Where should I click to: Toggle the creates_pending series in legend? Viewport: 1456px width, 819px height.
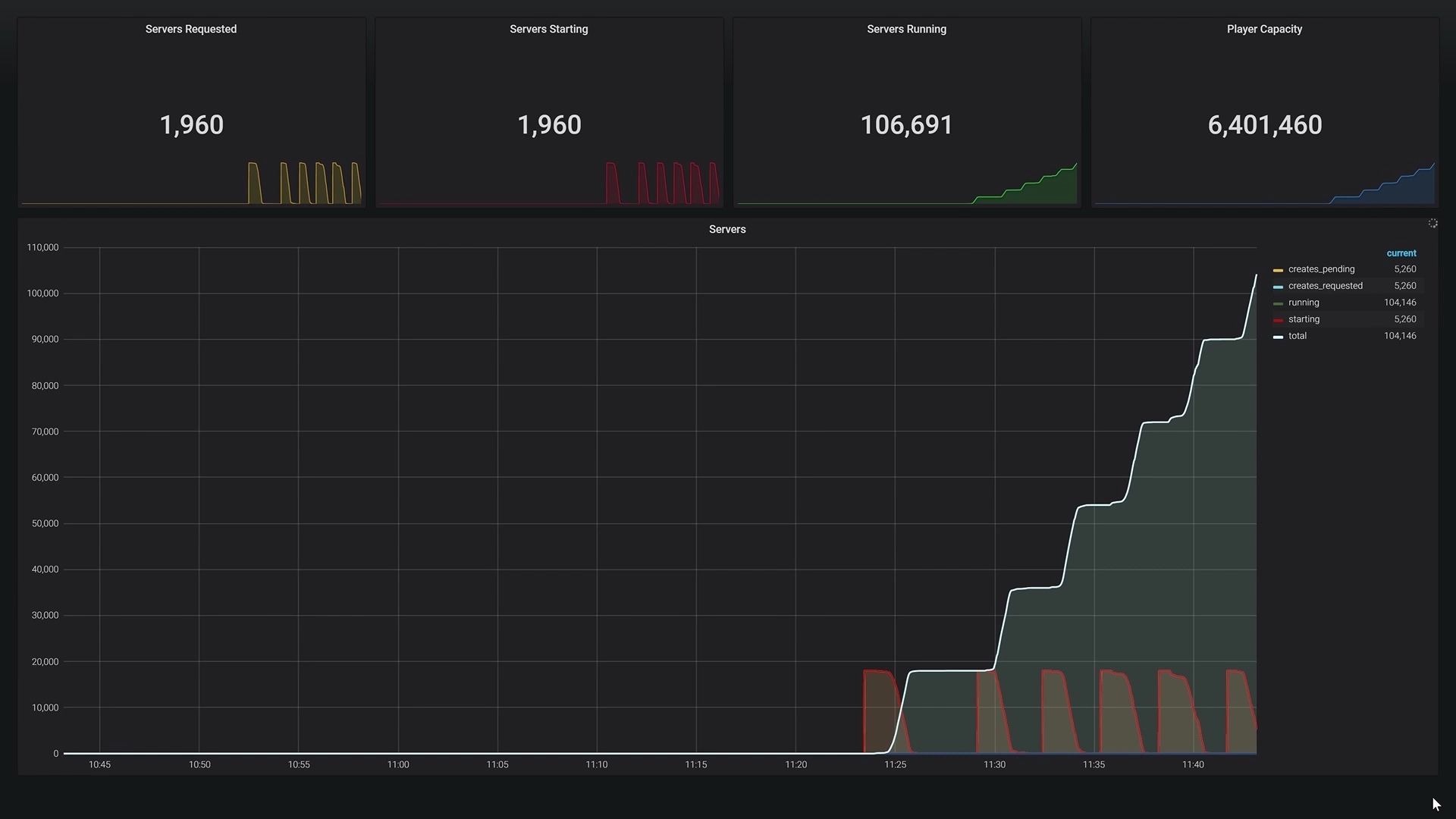1321,269
